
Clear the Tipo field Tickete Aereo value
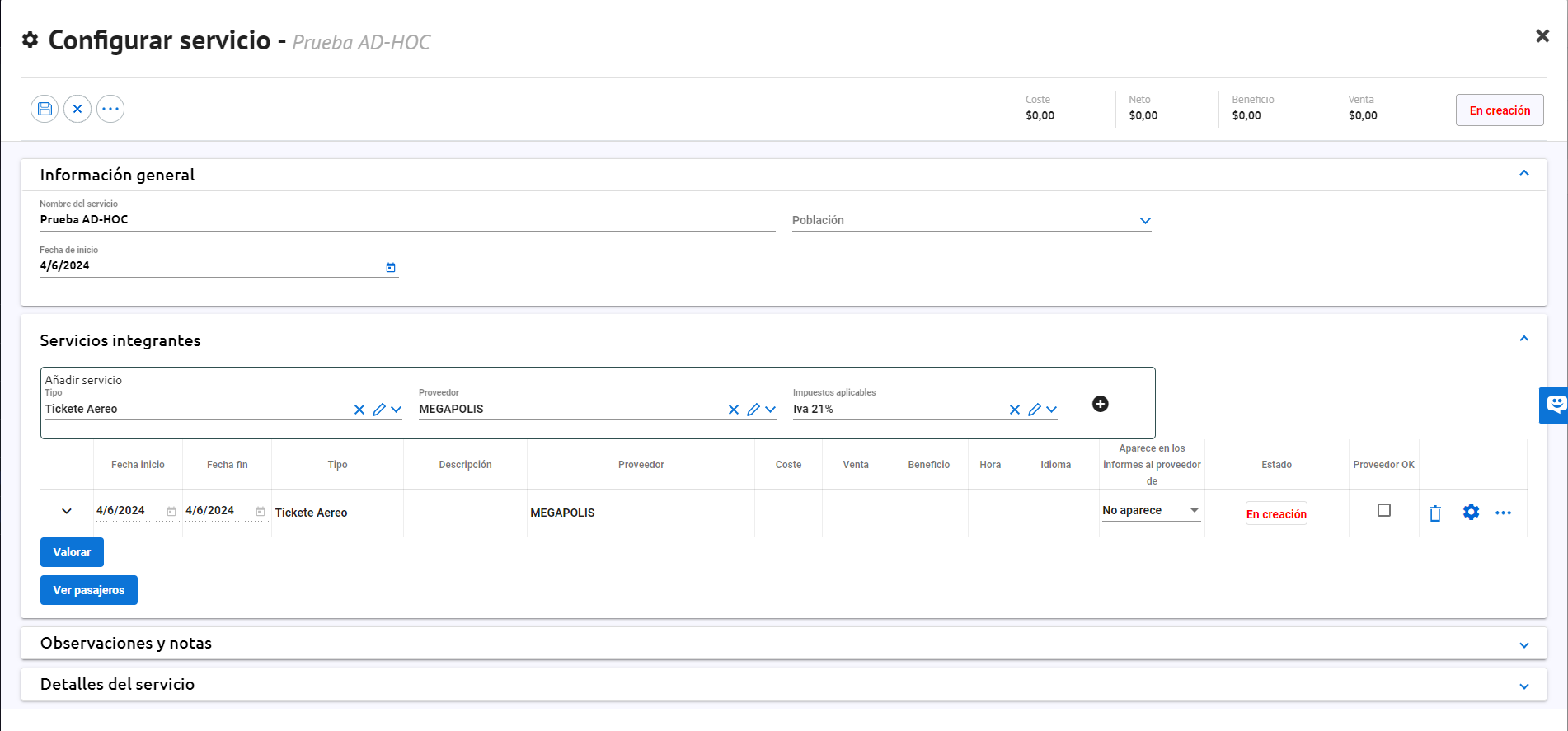[359, 410]
